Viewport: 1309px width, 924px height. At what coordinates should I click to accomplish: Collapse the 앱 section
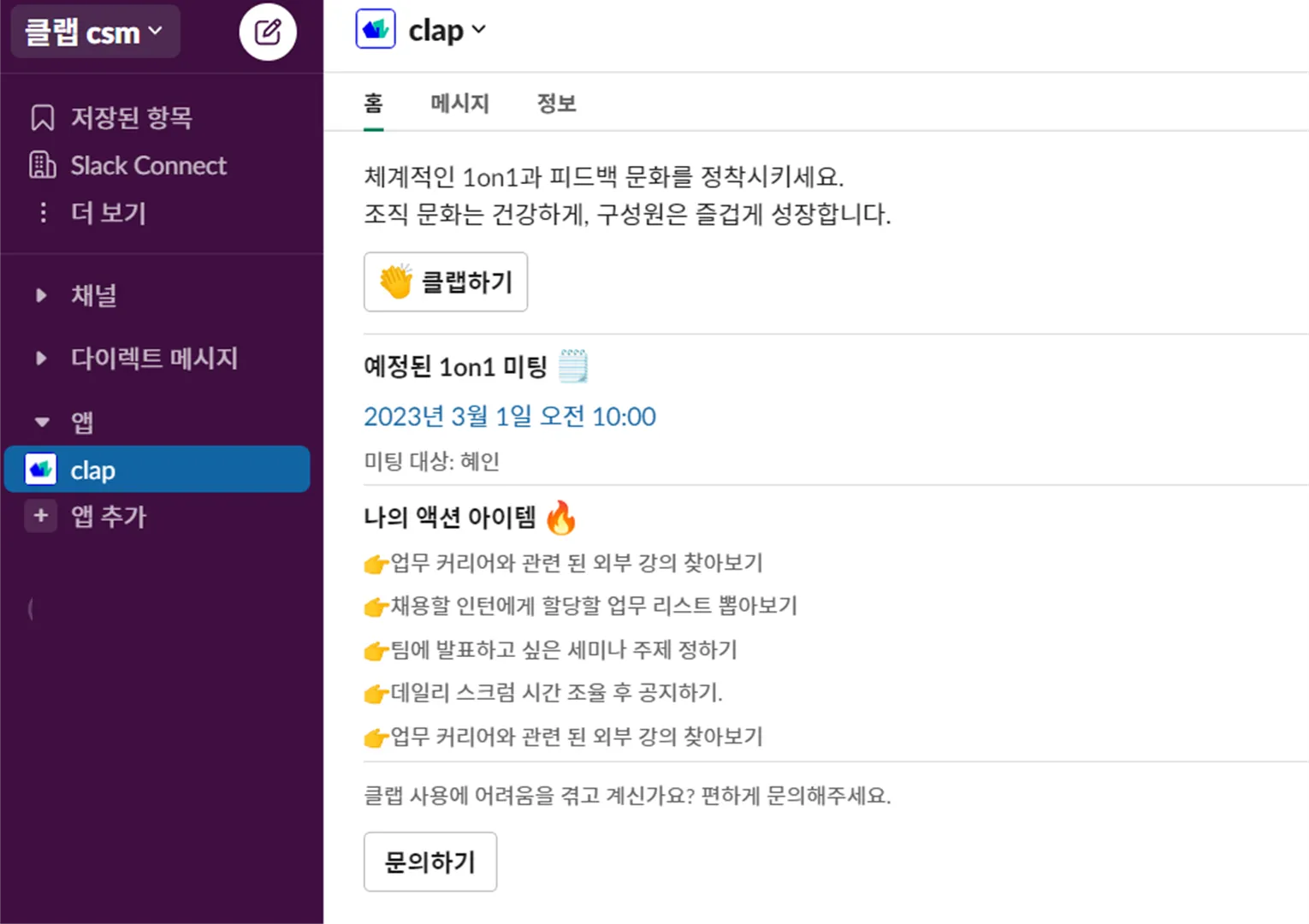pos(41,422)
